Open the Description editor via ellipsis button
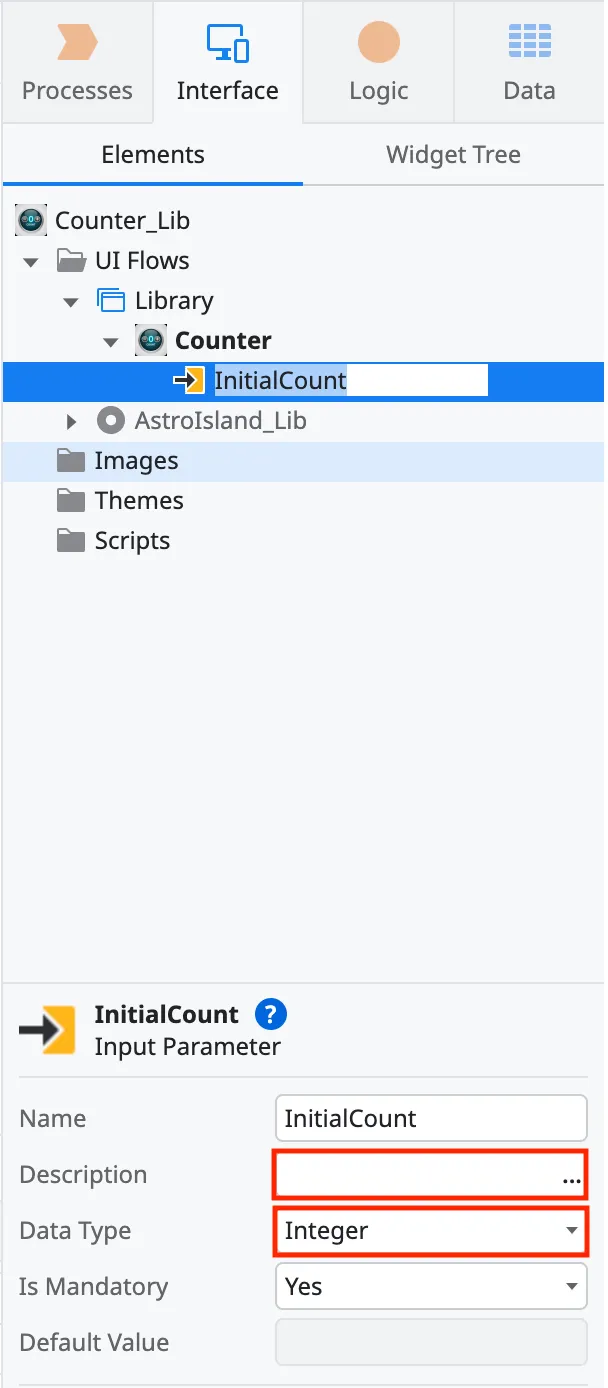 pos(571,1180)
